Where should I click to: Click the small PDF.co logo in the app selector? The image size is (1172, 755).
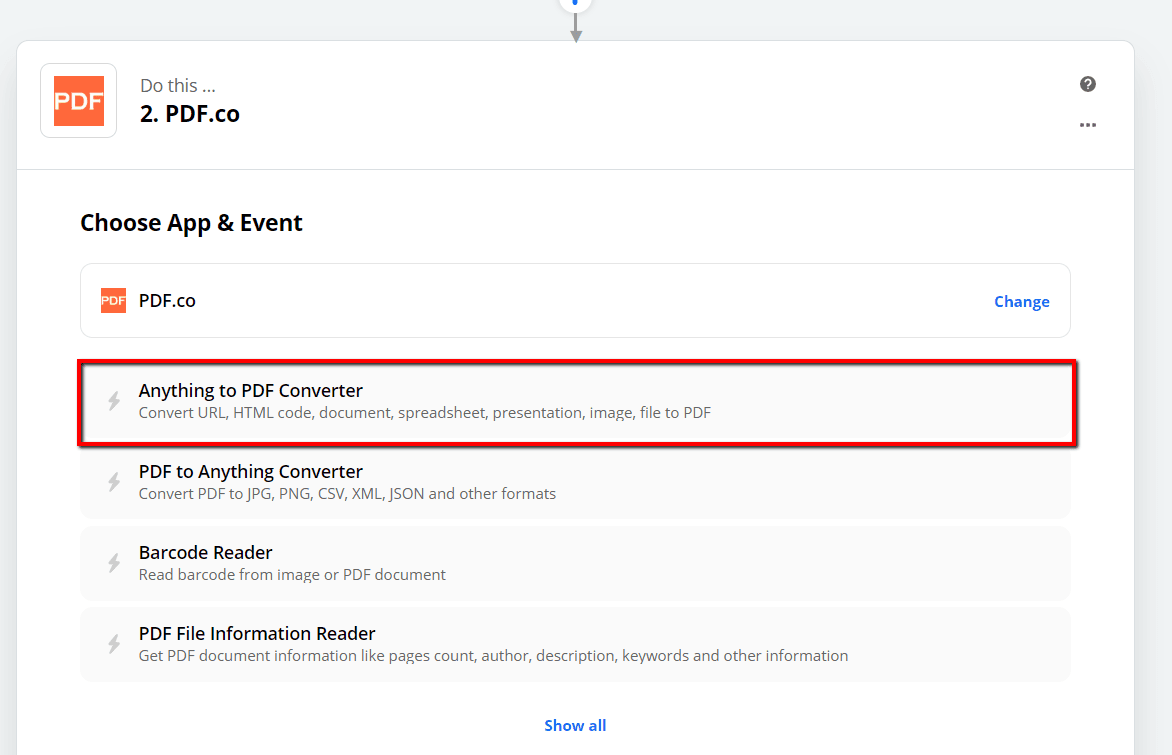pyautogui.click(x=113, y=300)
